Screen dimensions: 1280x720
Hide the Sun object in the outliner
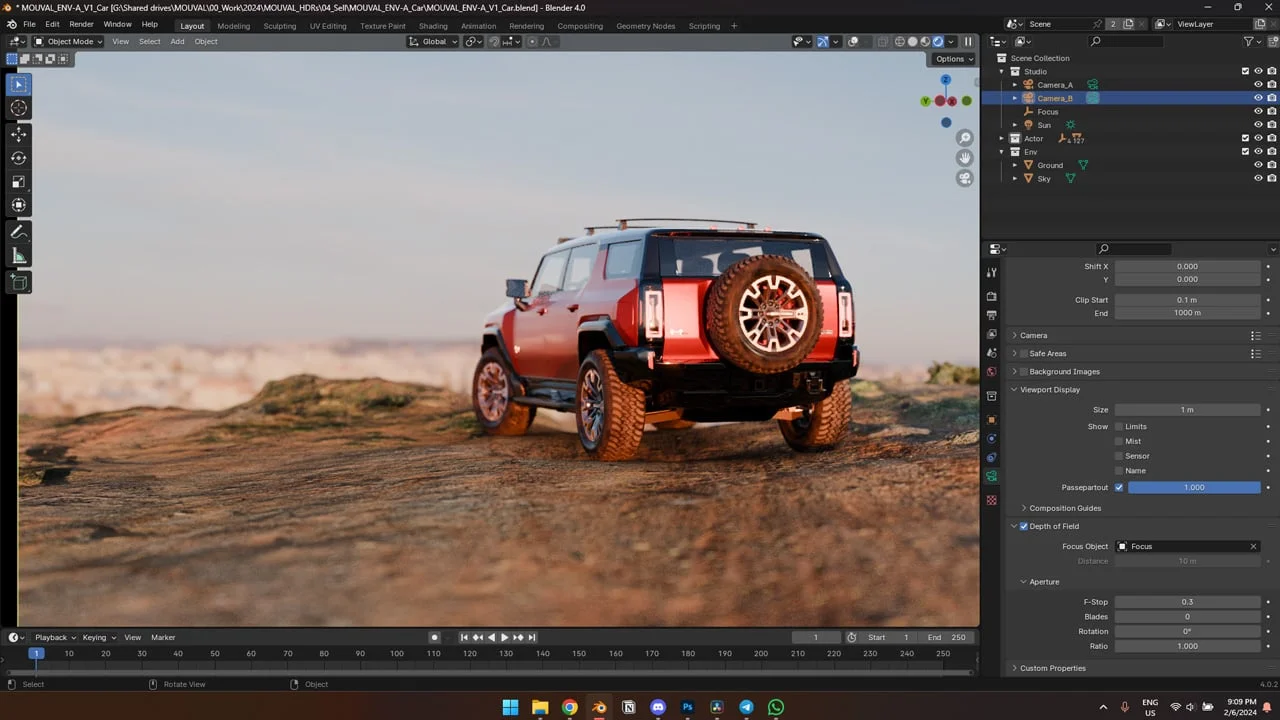[x=1258, y=125]
